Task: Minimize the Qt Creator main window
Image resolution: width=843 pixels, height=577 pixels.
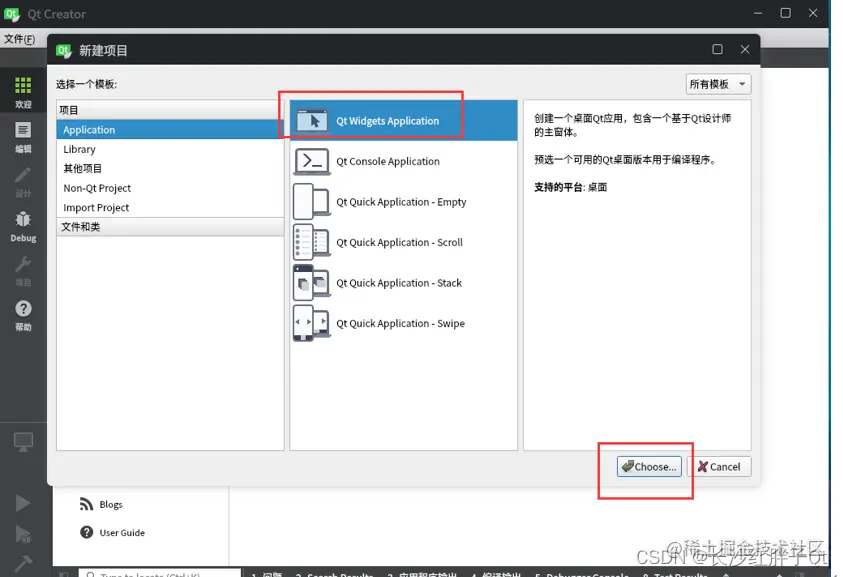Action: pos(758,13)
